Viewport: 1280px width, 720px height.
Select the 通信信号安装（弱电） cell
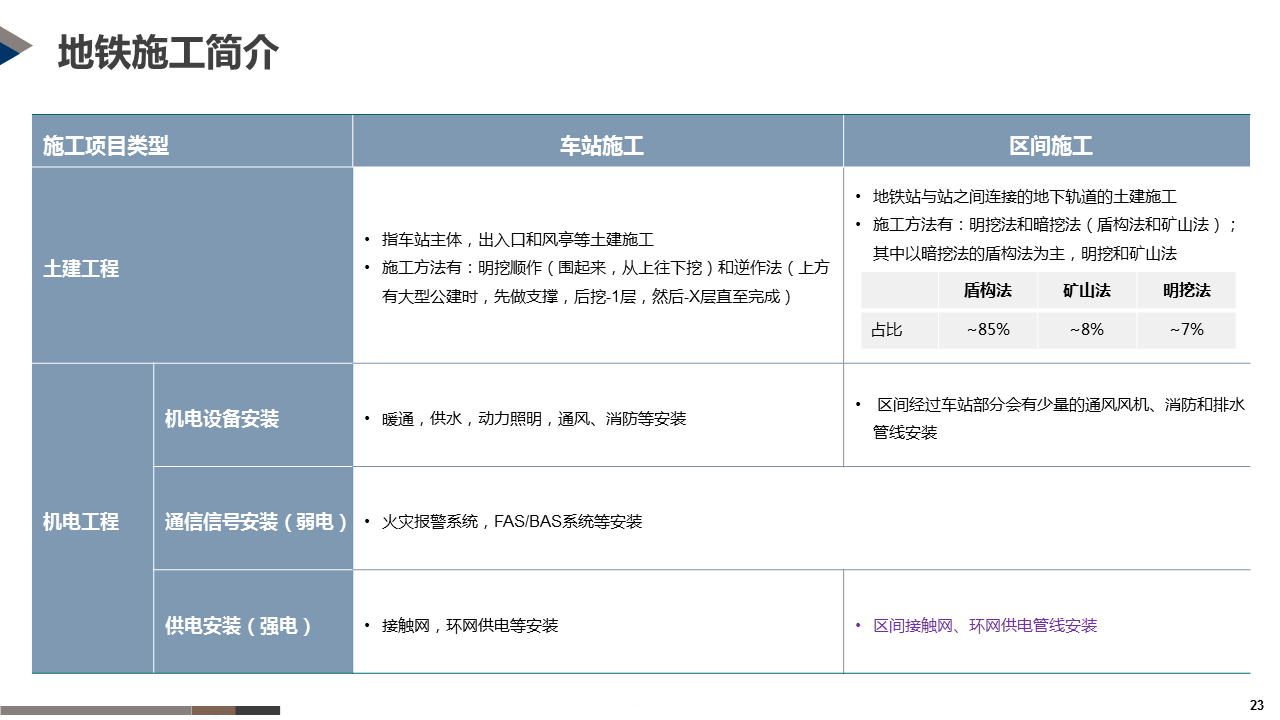tap(256, 521)
